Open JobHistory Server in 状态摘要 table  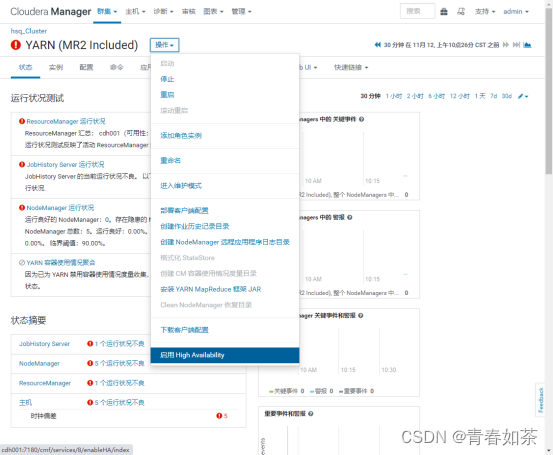tap(44, 344)
